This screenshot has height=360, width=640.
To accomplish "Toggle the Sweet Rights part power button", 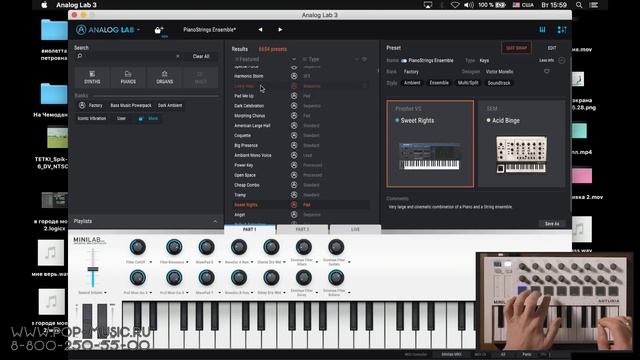I will (x=397, y=120).
